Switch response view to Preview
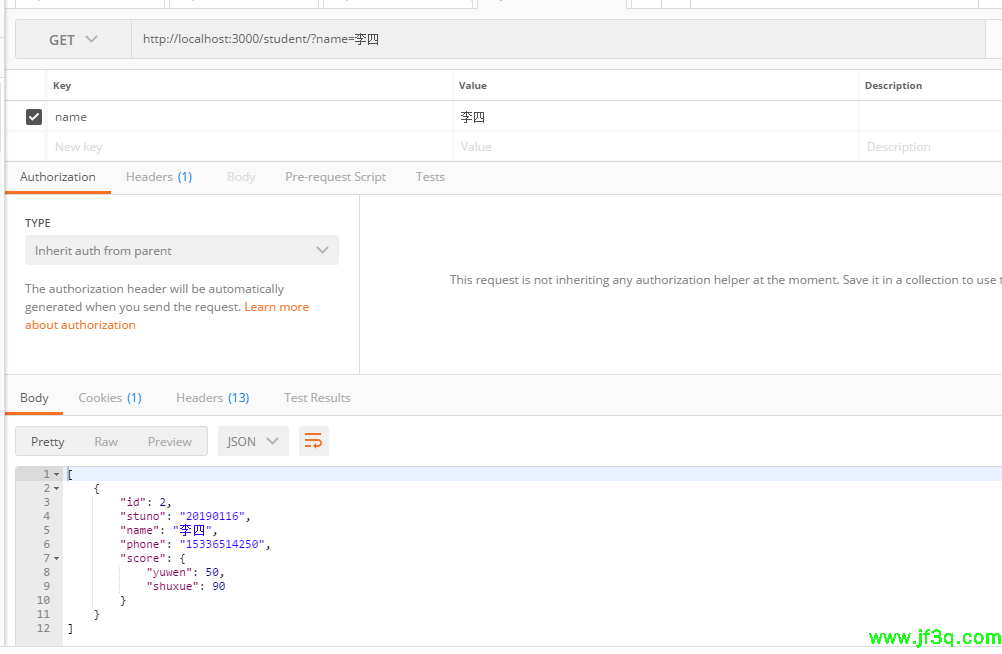 coord(169,441)
